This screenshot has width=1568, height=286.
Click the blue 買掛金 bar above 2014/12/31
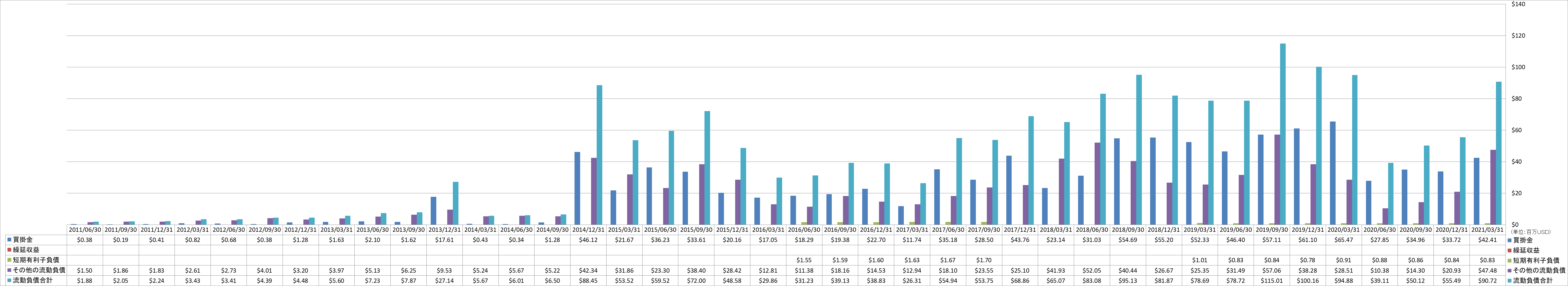coord(577,188)
